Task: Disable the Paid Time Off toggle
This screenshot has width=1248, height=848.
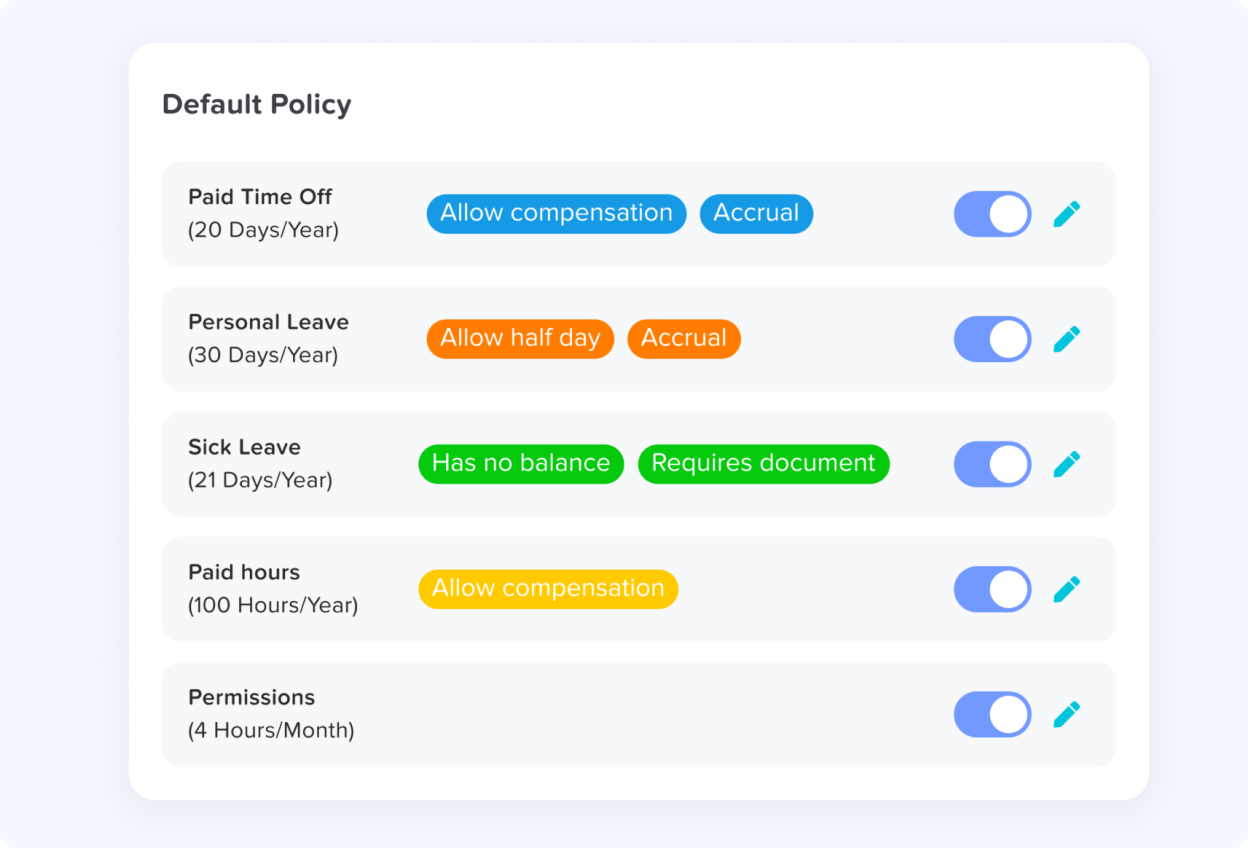Action: click(x=992, y=214)
